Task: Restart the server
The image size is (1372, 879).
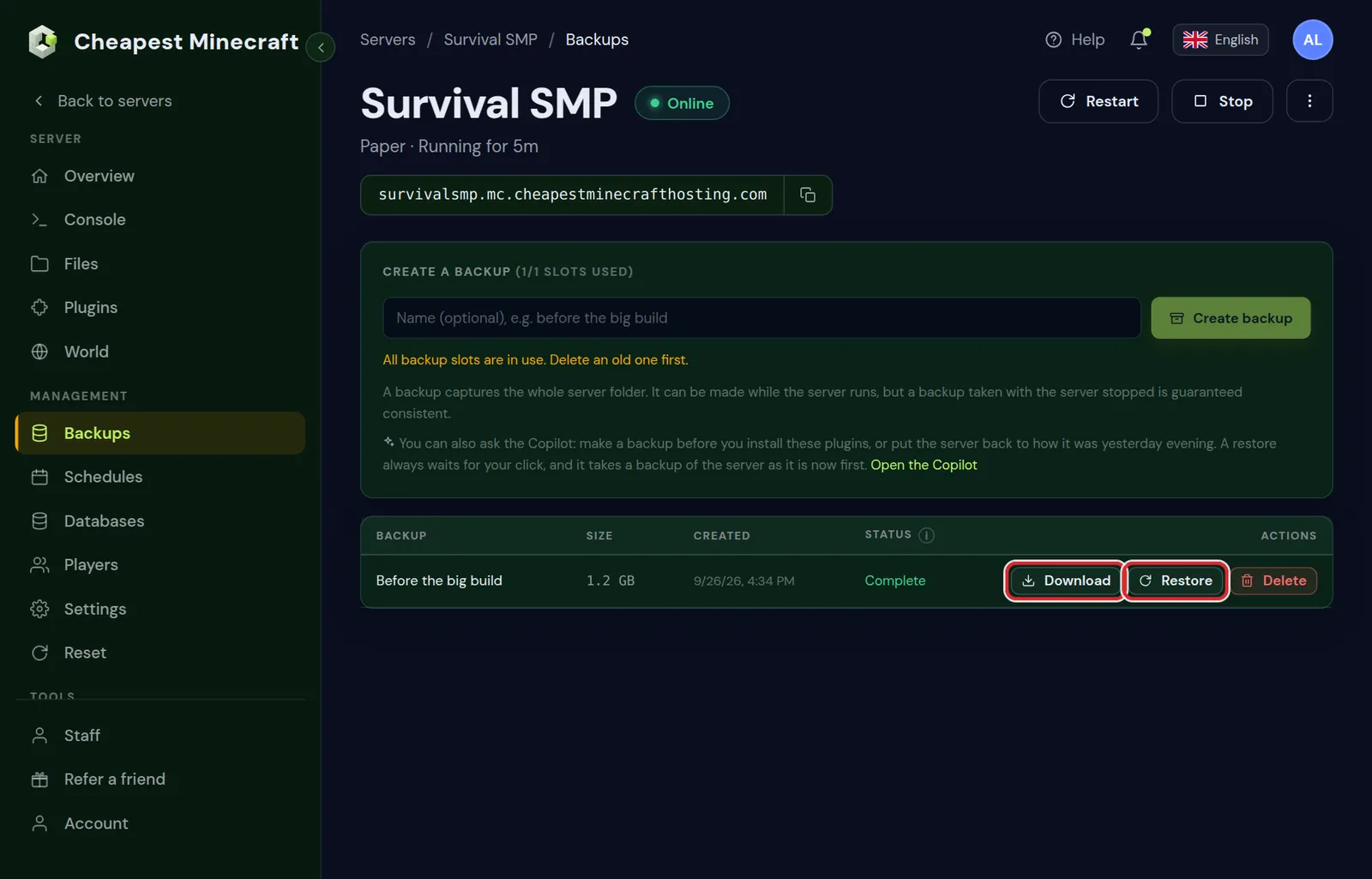Action: (x=1098, y=101)
